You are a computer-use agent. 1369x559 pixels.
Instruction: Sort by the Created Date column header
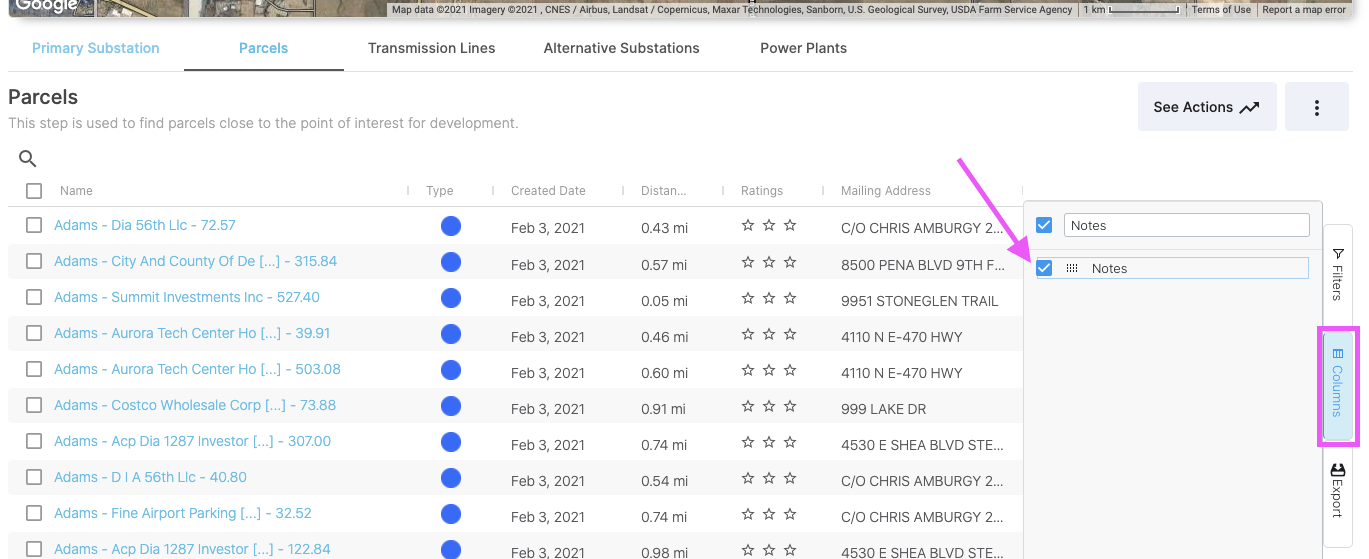tap(548, 190)
